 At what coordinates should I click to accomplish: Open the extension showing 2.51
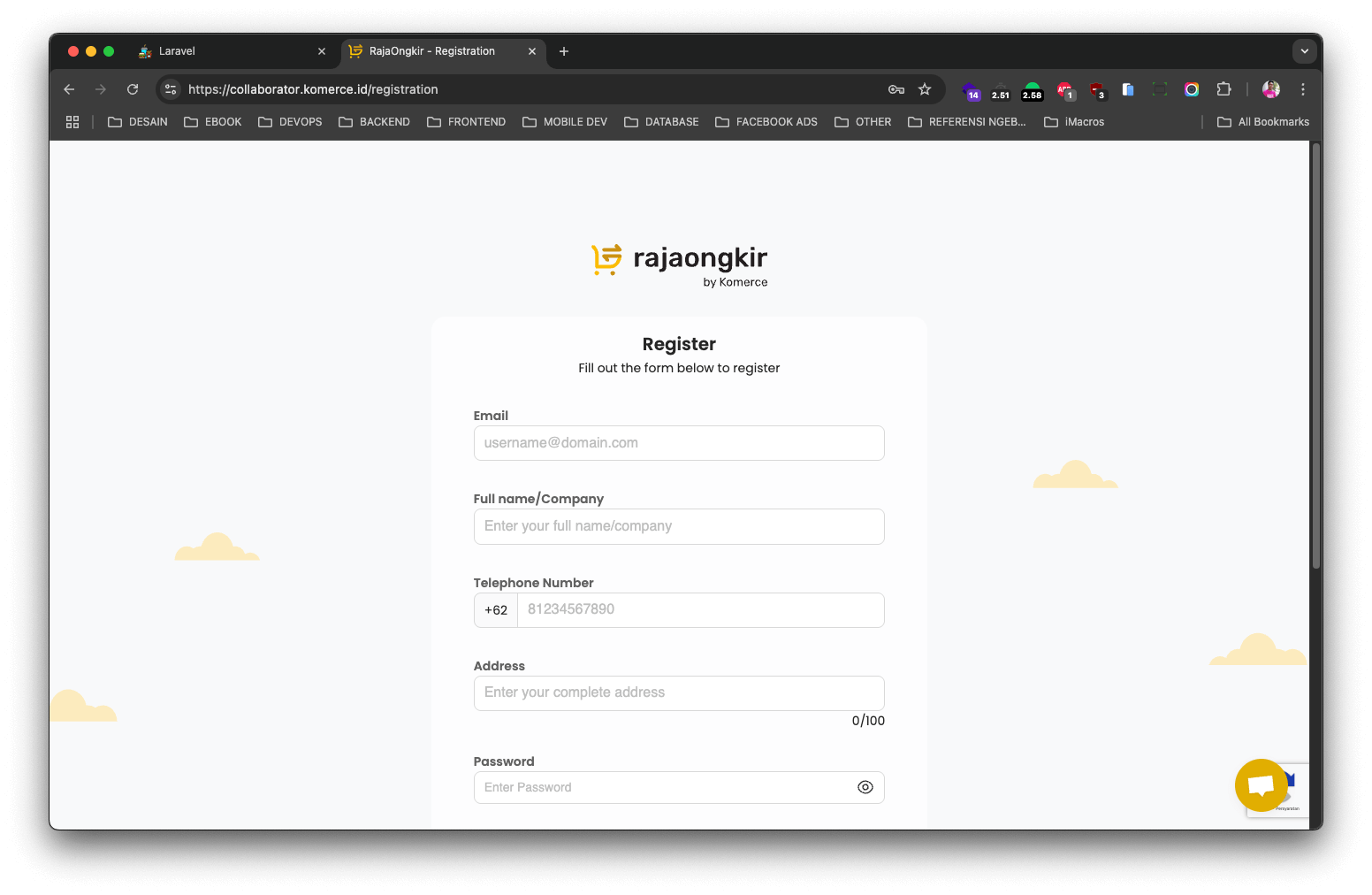pos(1001,90)
